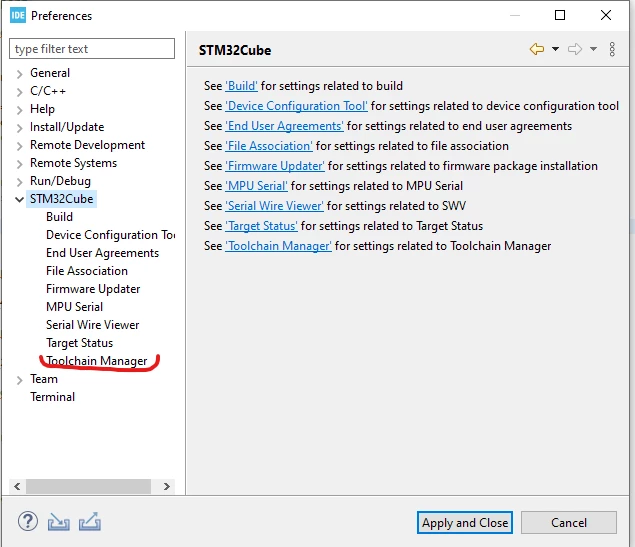This screenshot has width=635, height=547.
Task: Click the Apply and Close button
Action: coord(465,523)
